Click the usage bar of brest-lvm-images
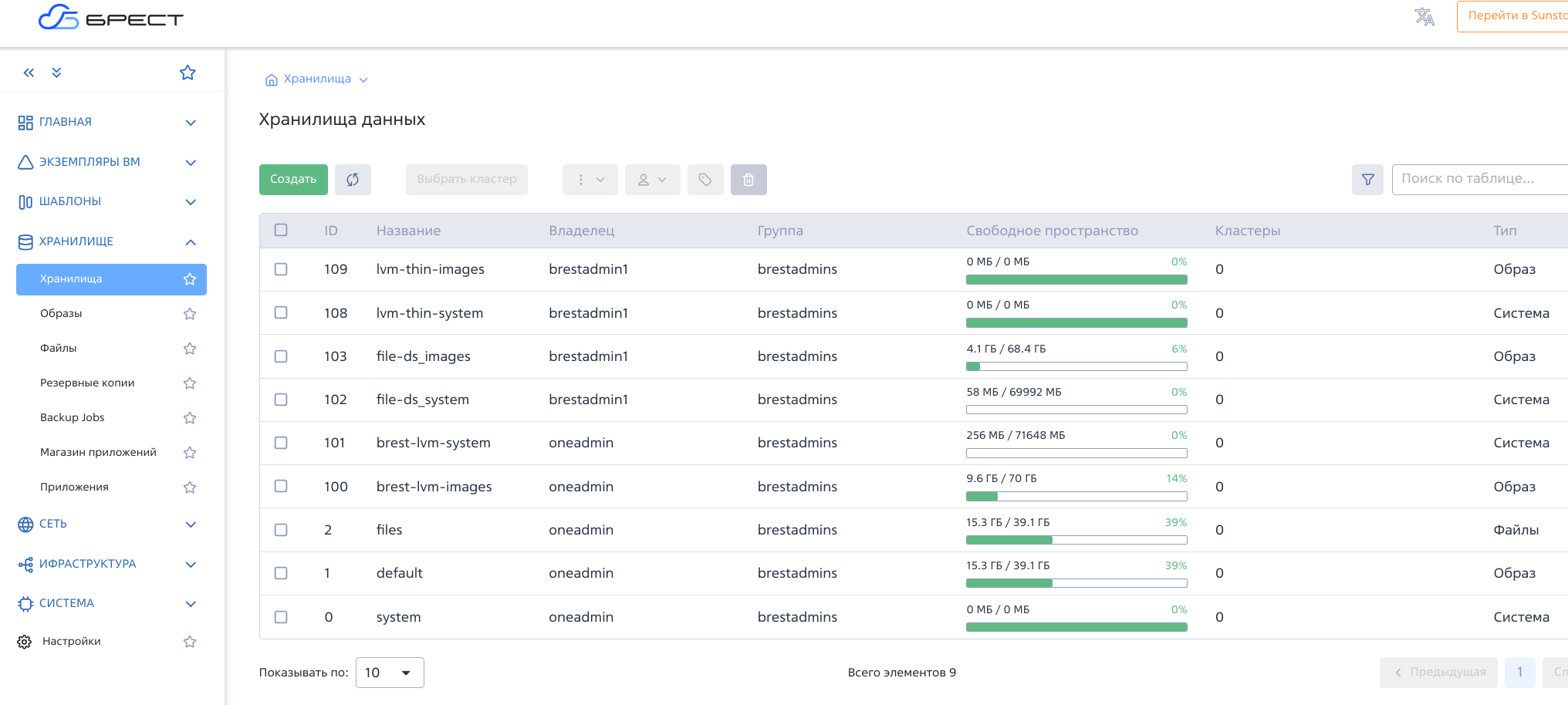 tap(1076, 497)
